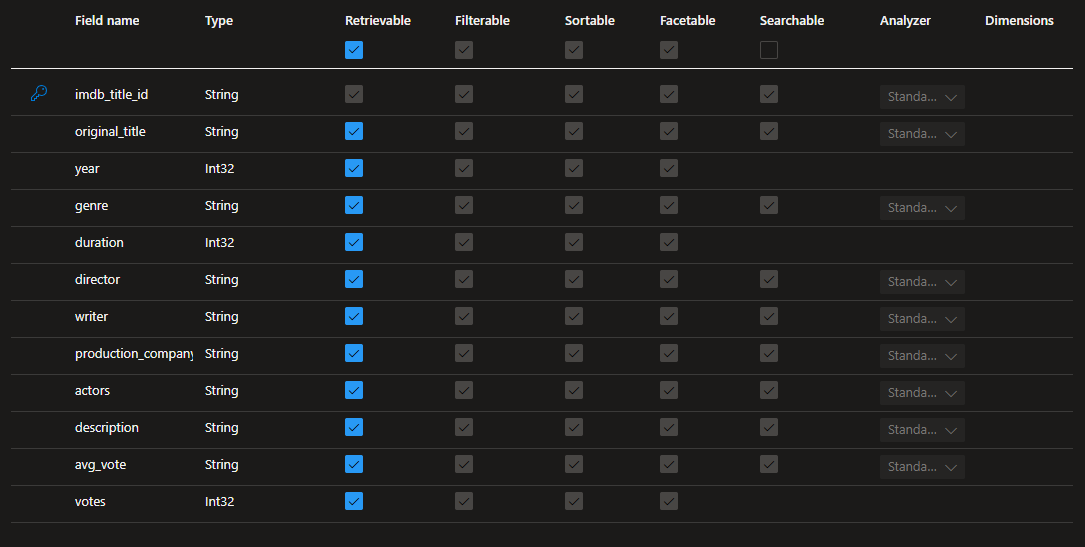Select the writer field name
Viewport: 1085px width, 547px height.
[x=91, y=316]
